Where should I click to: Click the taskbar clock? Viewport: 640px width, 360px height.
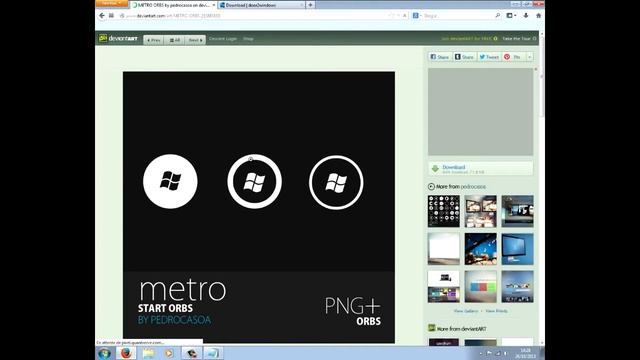[525, 353]
